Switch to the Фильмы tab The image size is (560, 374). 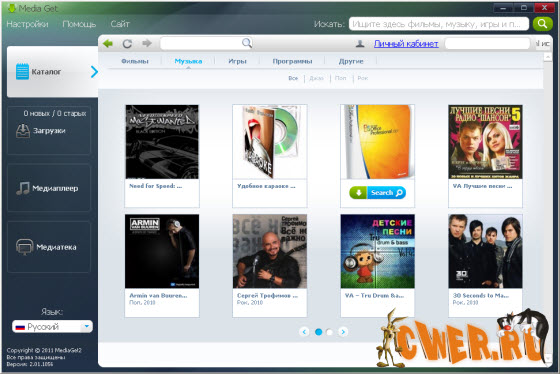(135, 61)
